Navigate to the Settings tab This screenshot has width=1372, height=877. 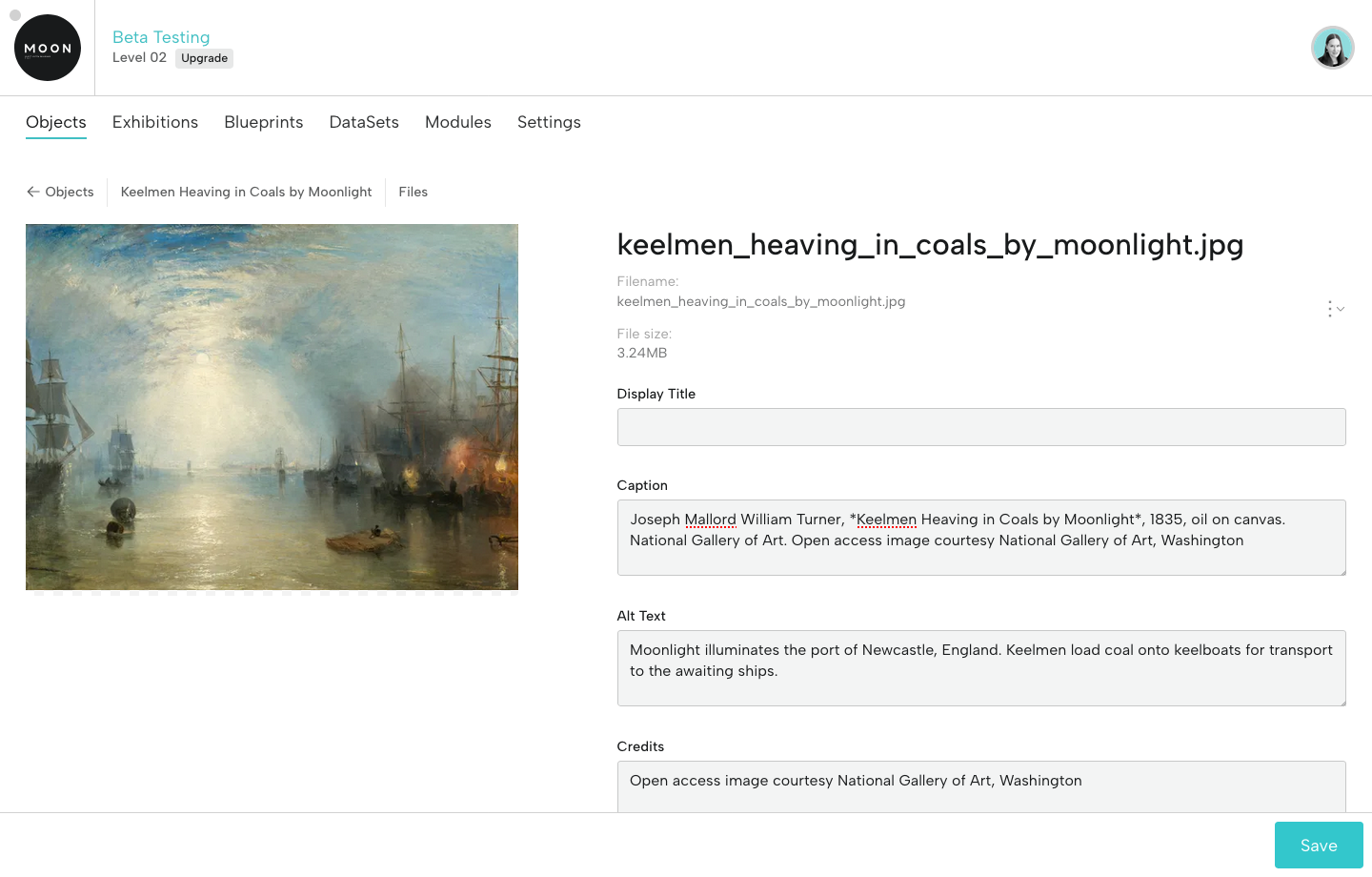[549, 122]
